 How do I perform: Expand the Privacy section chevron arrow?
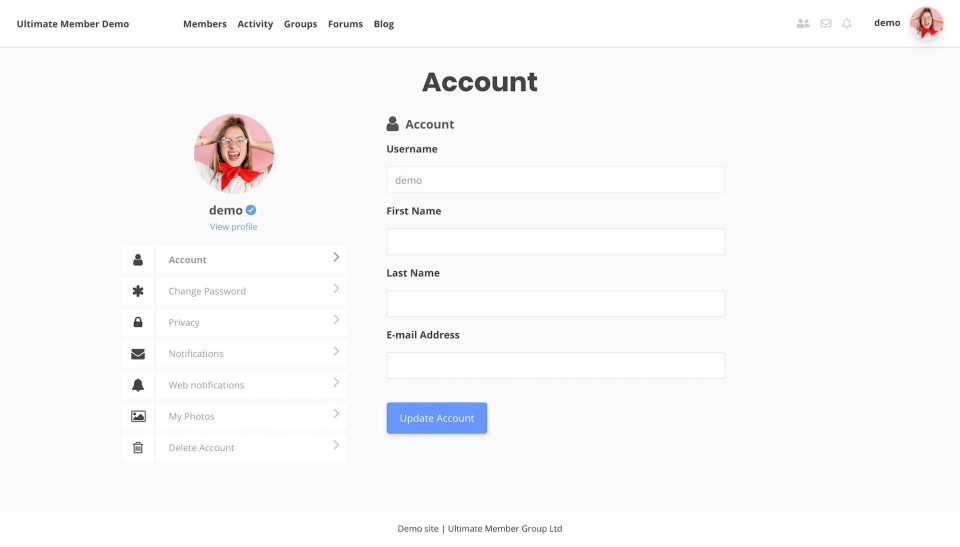click(x=336, y=320)
